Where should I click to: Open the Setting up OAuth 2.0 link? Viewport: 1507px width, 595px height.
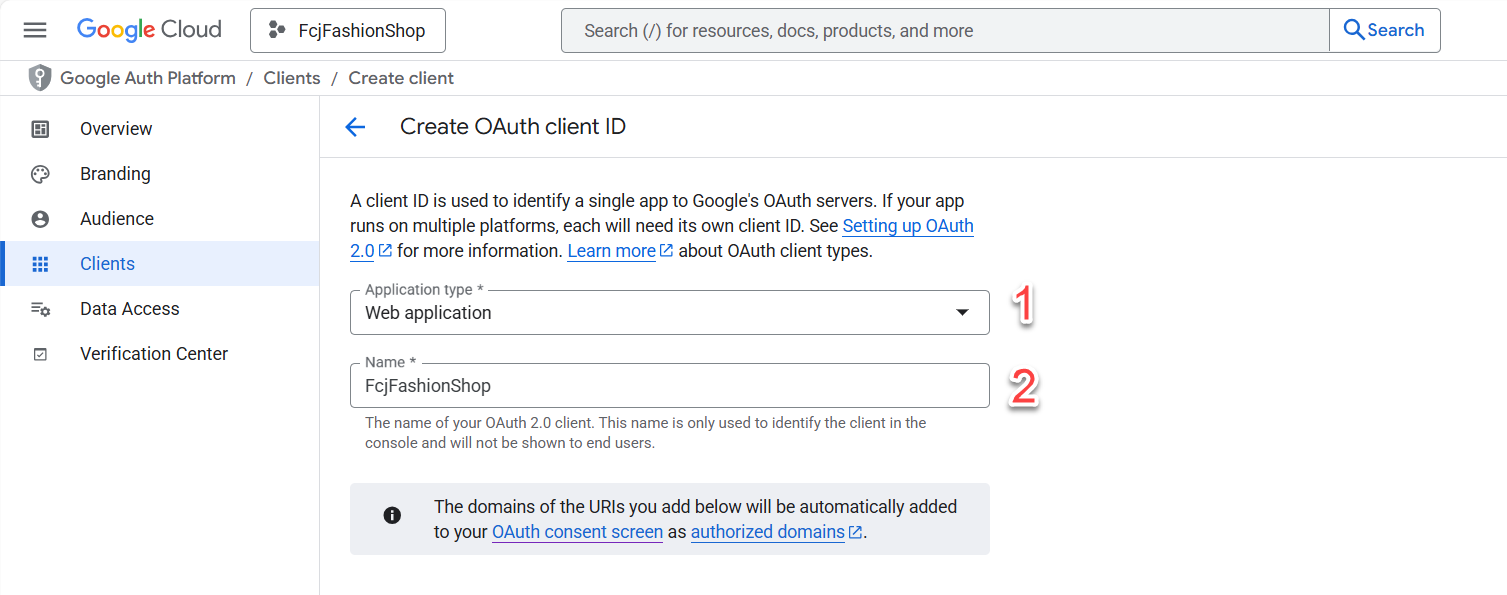(x=908, y=226)
